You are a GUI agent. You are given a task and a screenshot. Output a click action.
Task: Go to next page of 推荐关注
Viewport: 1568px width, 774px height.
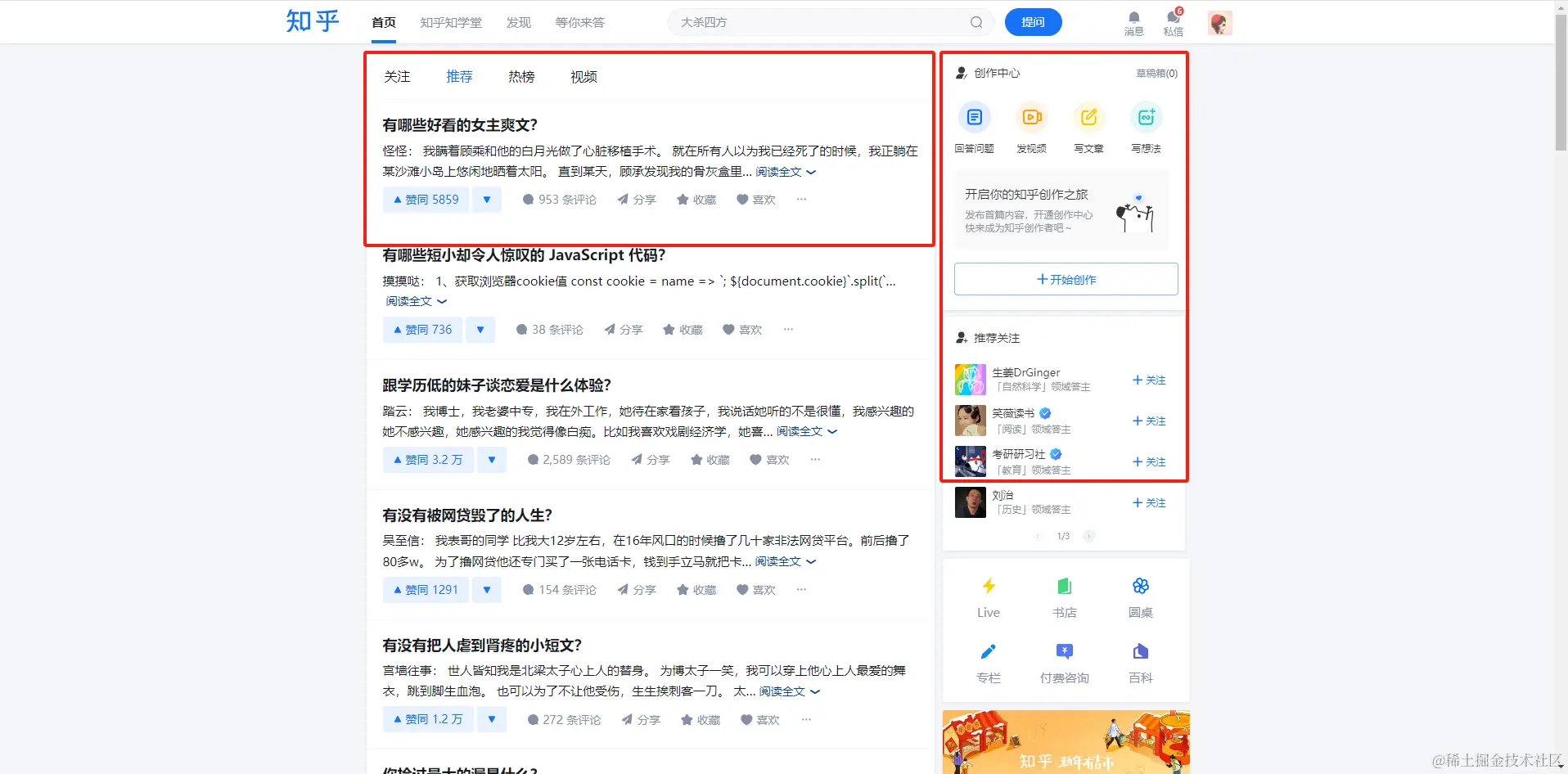1088,536
